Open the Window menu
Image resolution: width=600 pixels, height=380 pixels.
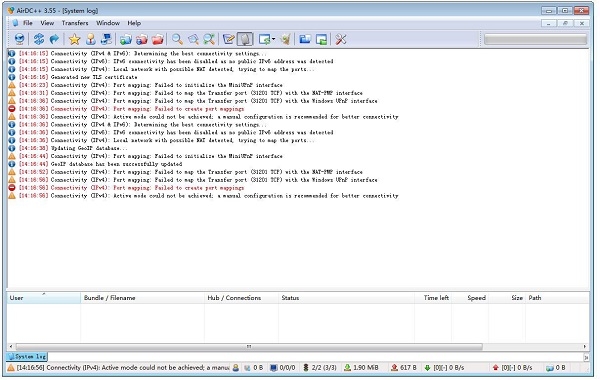point(108,23)
